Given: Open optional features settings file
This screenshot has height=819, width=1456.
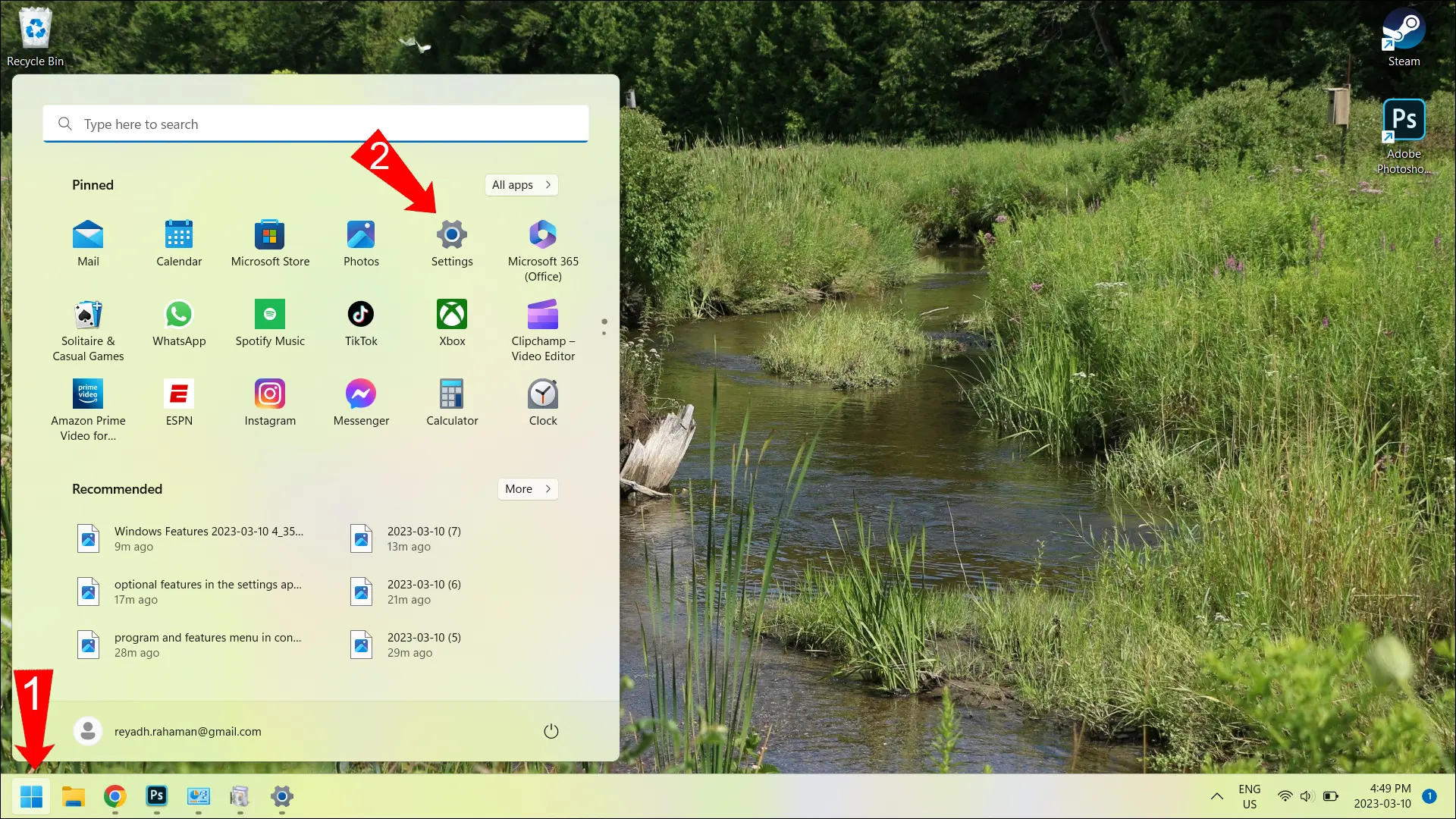Looking at the screenshot, I should [x=192, y=591].
